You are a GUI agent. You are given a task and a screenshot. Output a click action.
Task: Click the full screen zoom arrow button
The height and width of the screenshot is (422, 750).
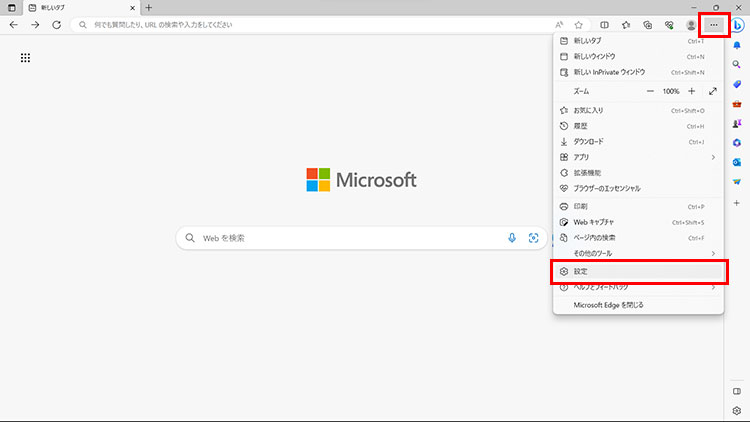coord(712,91)
